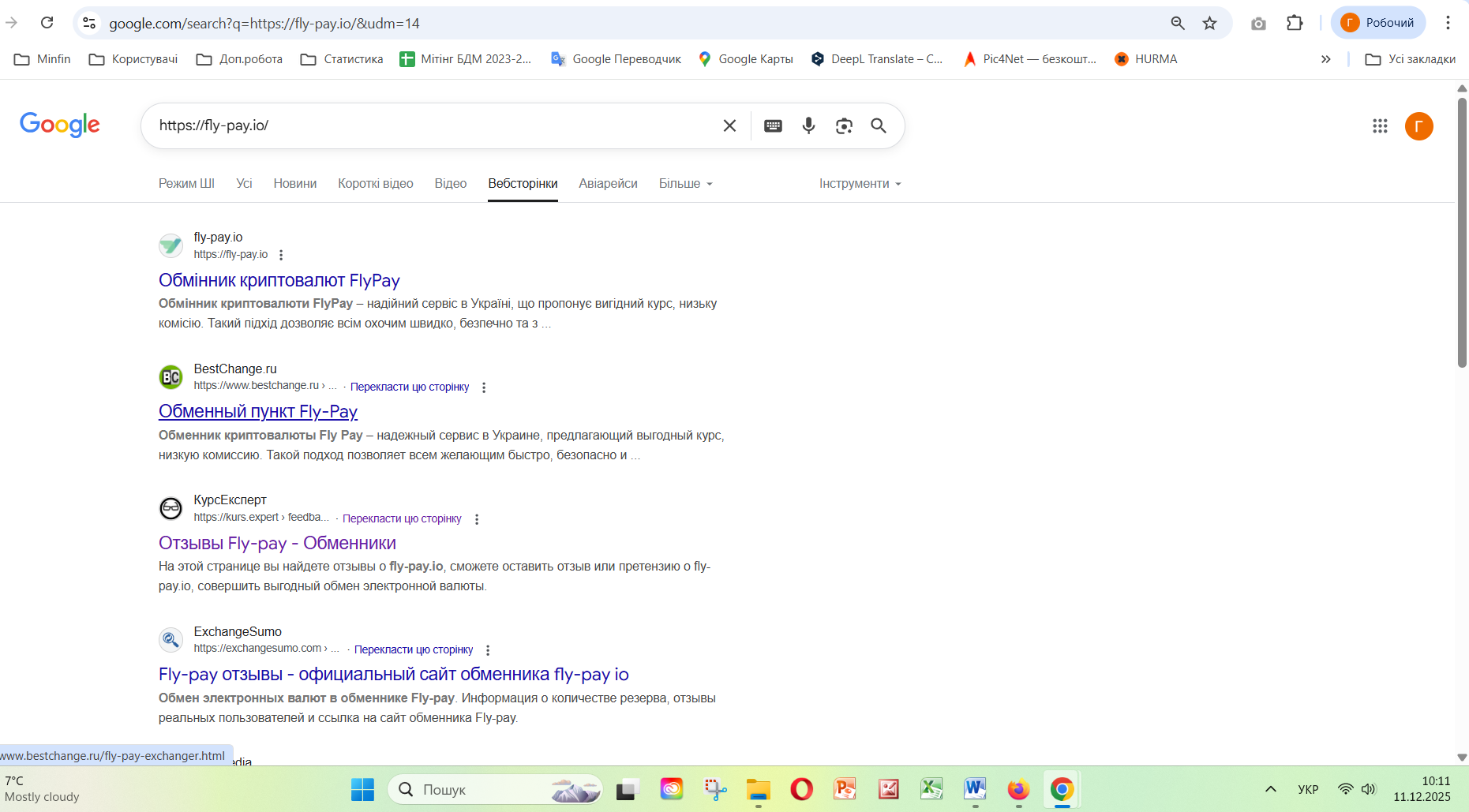Translate the ExchangeSumo page link
The width and height of the screenshot is (1469, 812).
point(414,649)
